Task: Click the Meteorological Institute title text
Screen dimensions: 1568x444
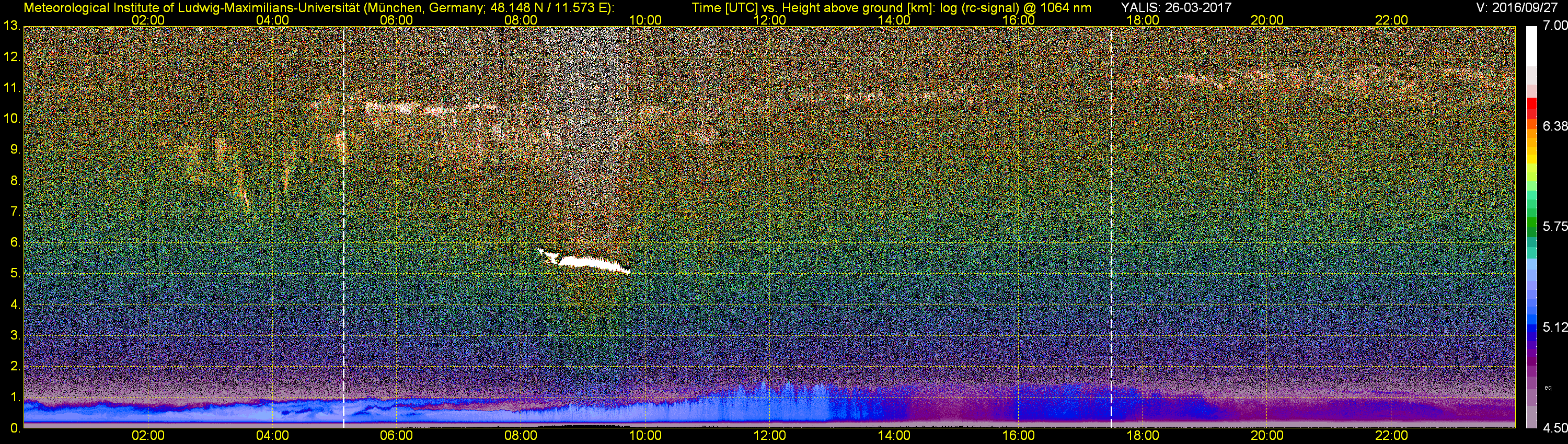Action: (x=319, y=7)
